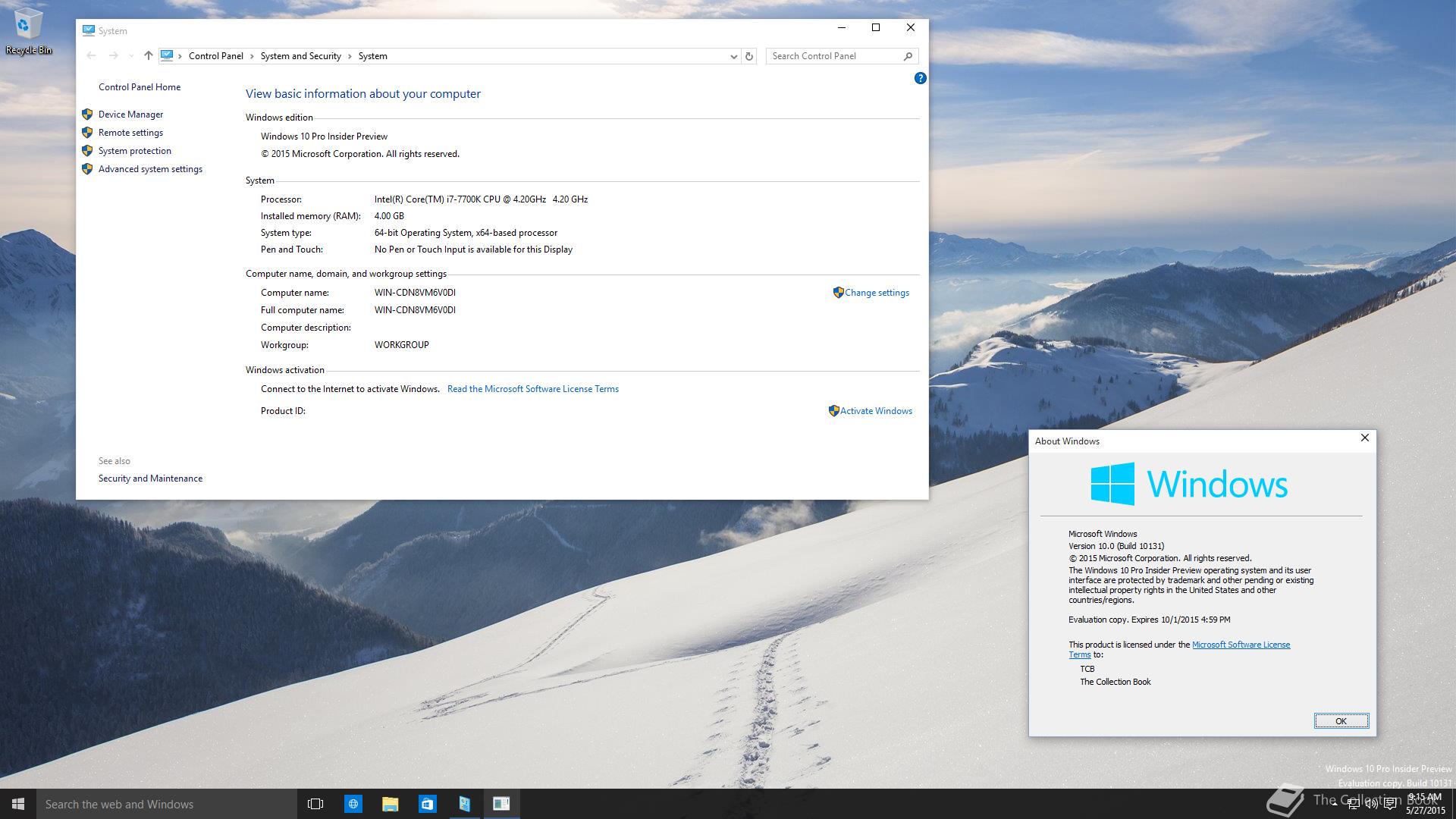The width and height of the screenshot is (1456, 819).
Task: Open Control Panel Home link
Action: [x=140, y=87]
